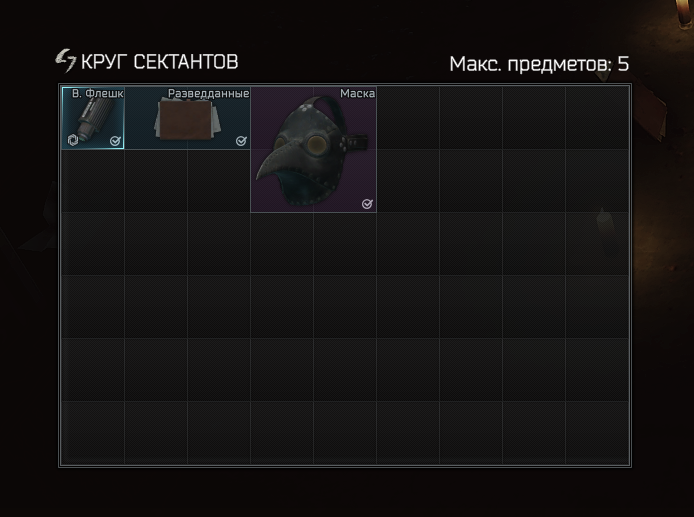Image resolution: width=694 pixels, height=517 pixels.
Task: Click the cultist circle logo beside the title
Action: coord(66,61)
